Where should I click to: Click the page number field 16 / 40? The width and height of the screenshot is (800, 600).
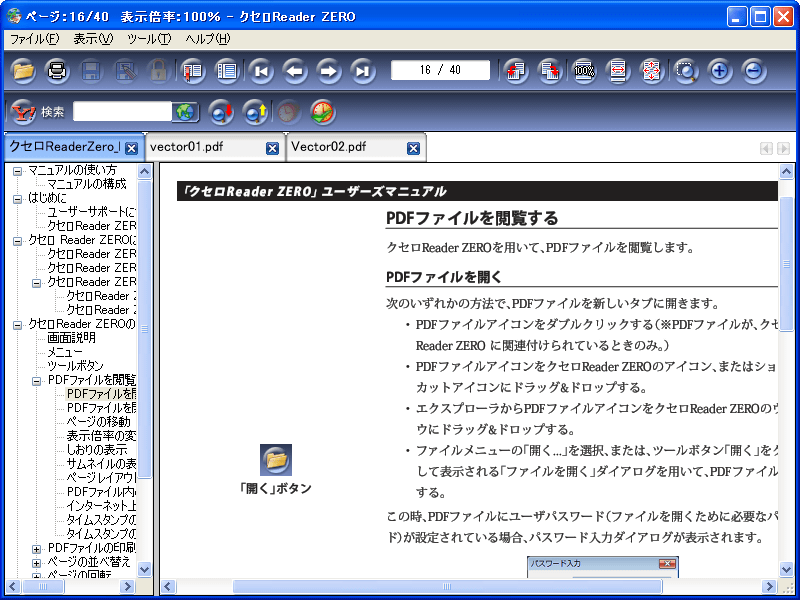(440, 70)
